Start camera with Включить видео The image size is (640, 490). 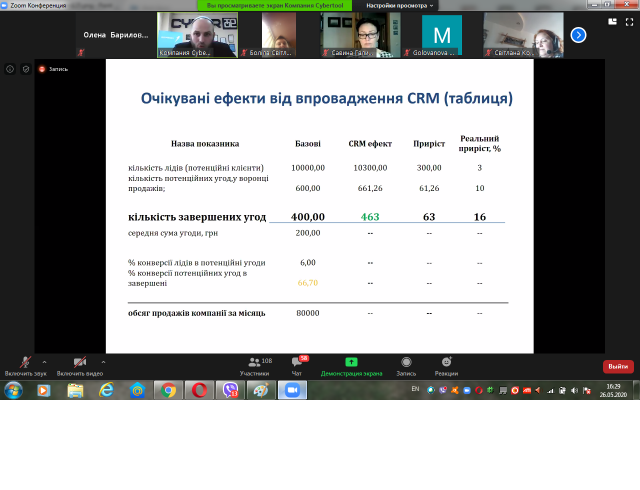pos(80,366)
